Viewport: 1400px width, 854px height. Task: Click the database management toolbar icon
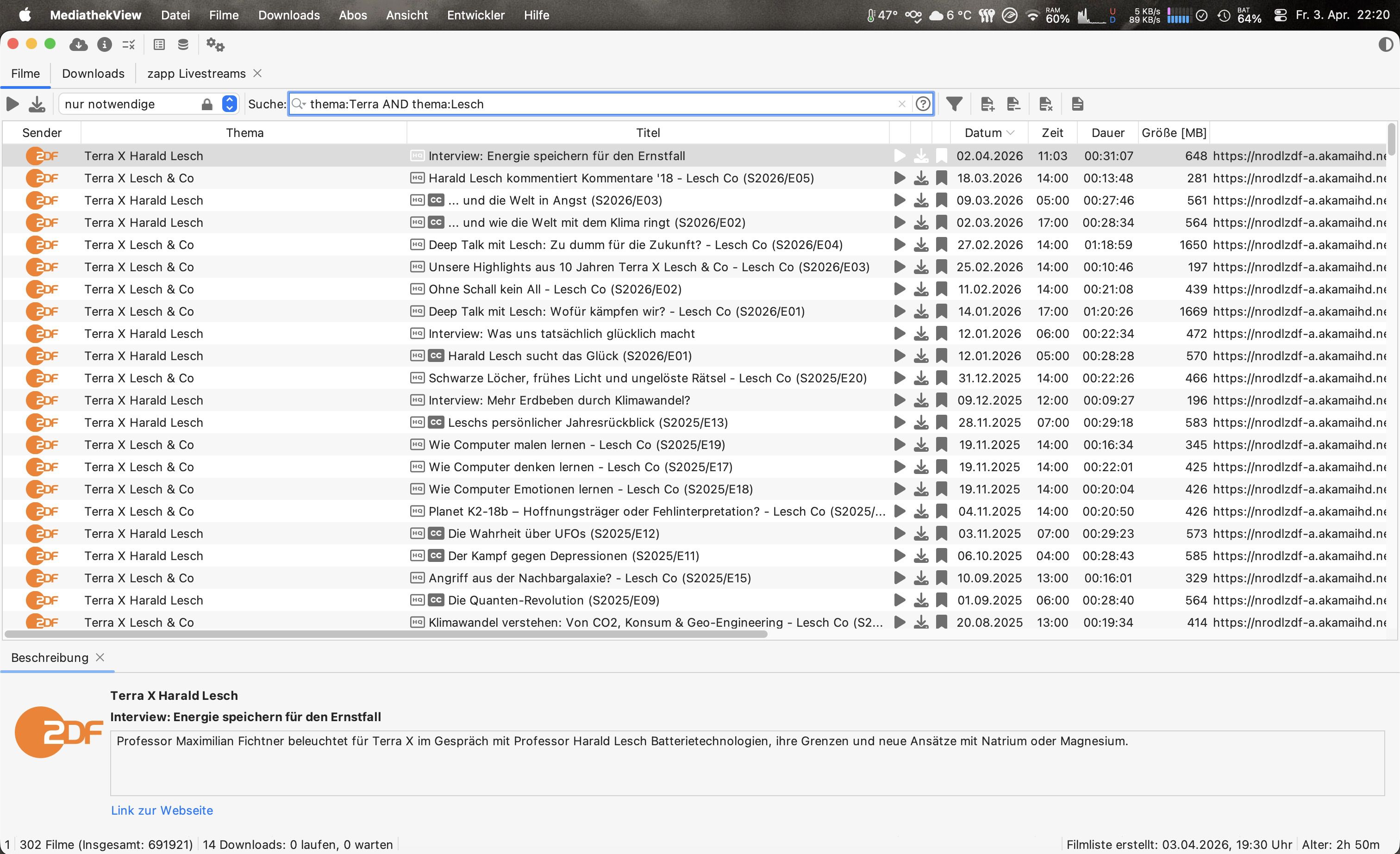(183, 44)
